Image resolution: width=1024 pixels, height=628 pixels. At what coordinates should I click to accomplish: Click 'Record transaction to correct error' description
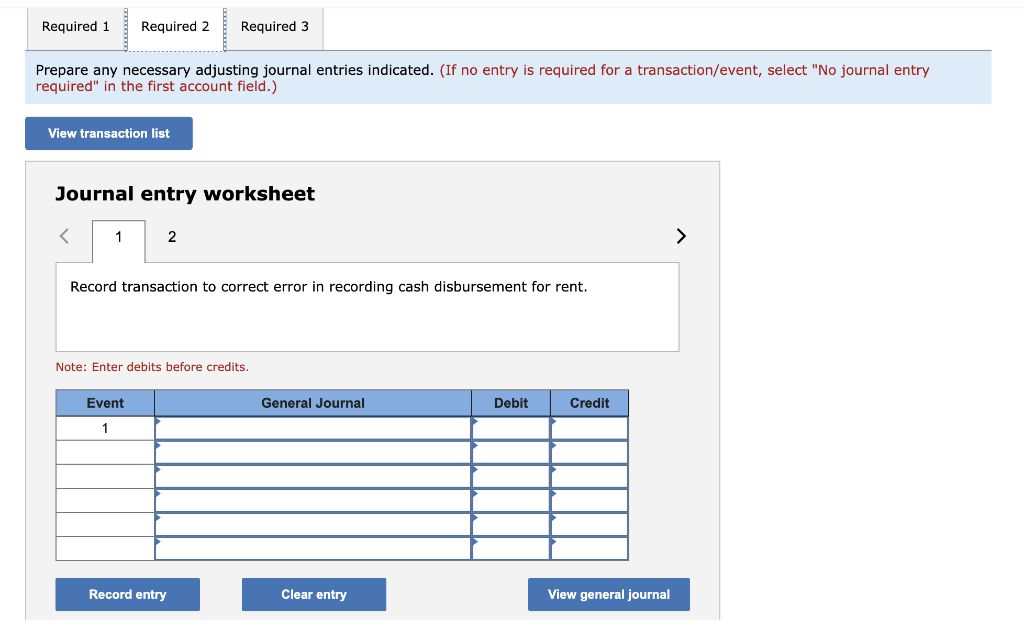328,287
